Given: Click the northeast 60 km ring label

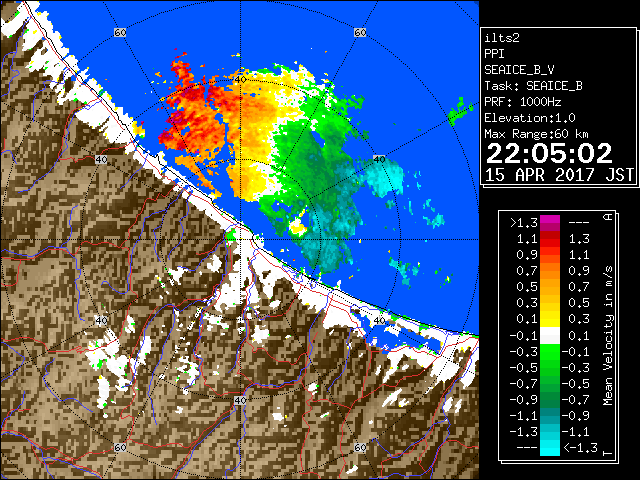Looking at the screenshot, I should [x=360, y=32].
